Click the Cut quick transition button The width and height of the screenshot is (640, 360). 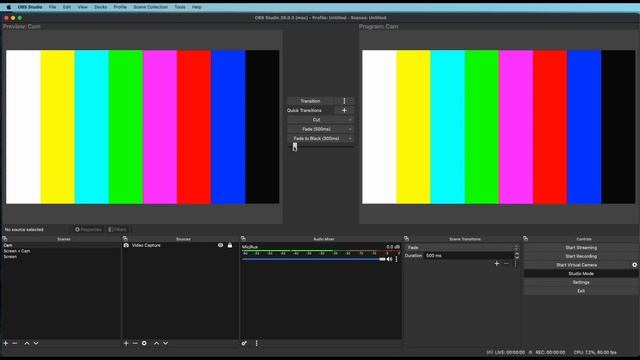pos(316,120)
